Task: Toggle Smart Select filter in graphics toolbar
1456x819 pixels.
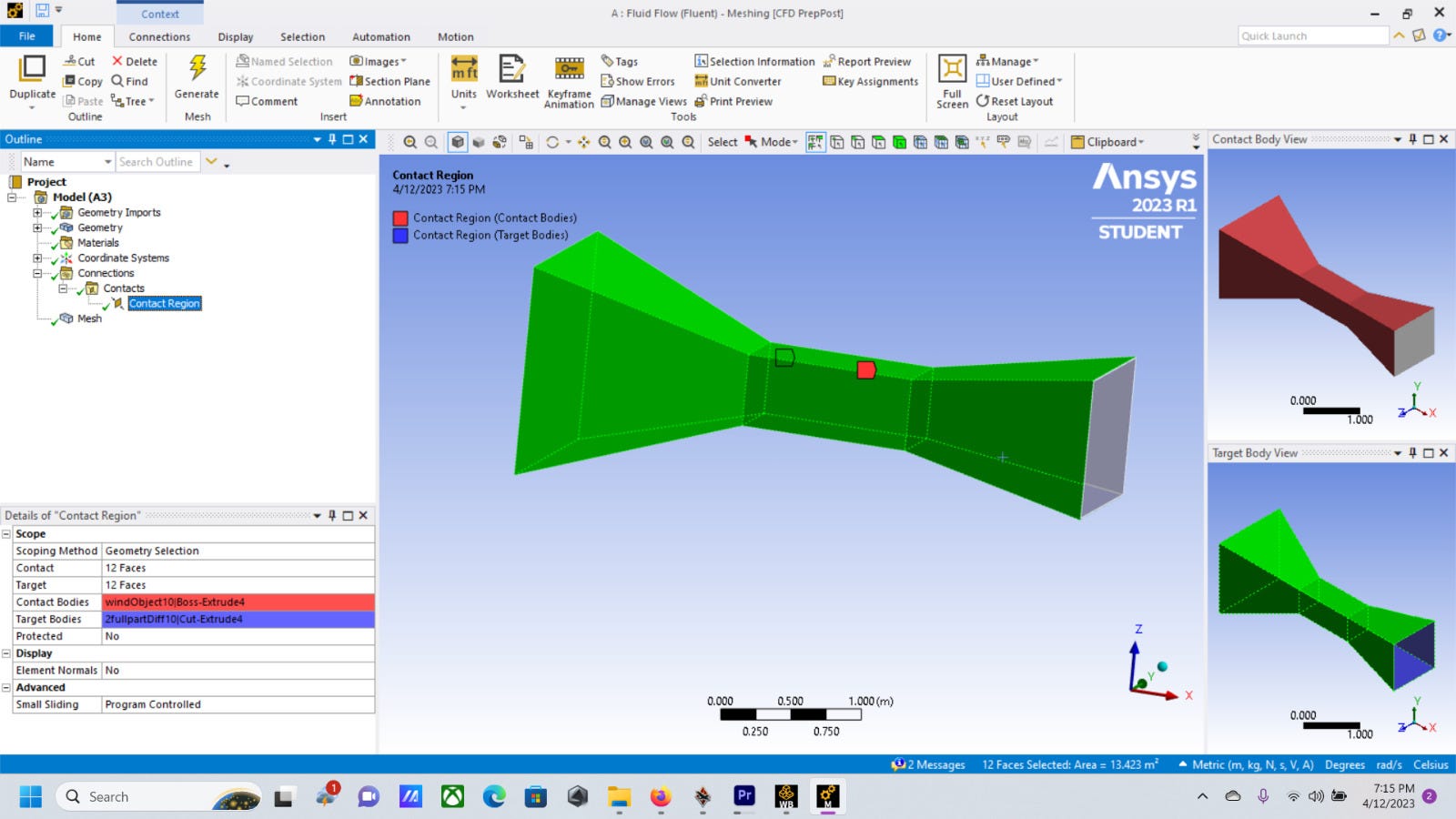Action: 815,142
